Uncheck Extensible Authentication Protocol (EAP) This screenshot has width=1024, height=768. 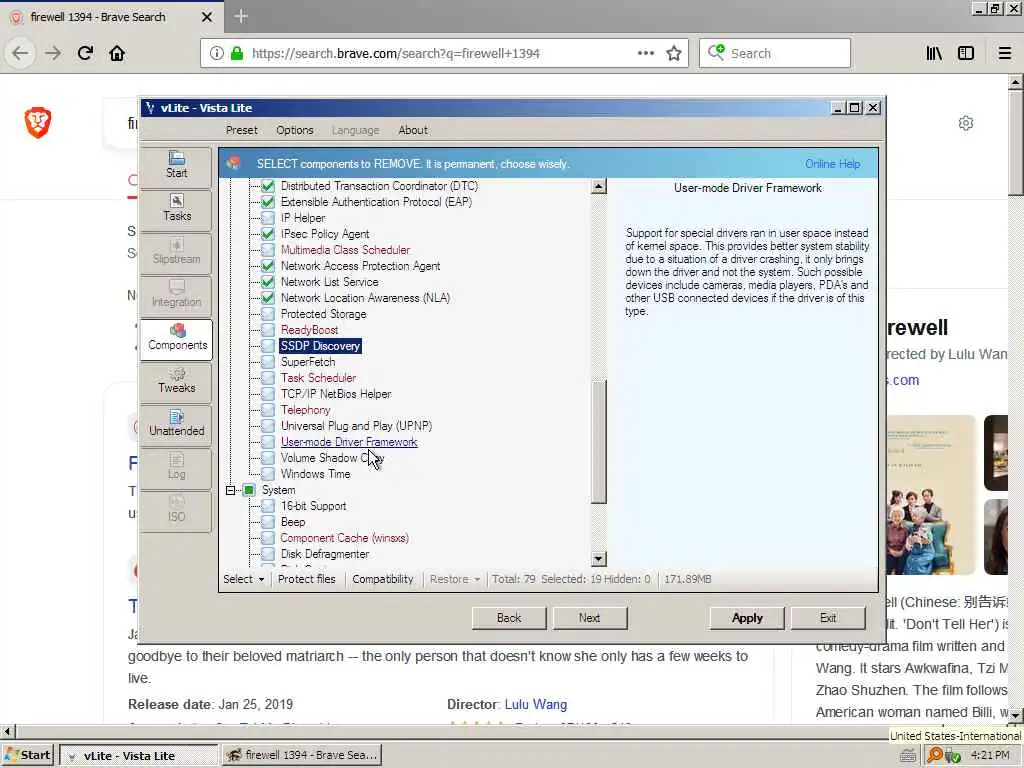tap(268, 202)
